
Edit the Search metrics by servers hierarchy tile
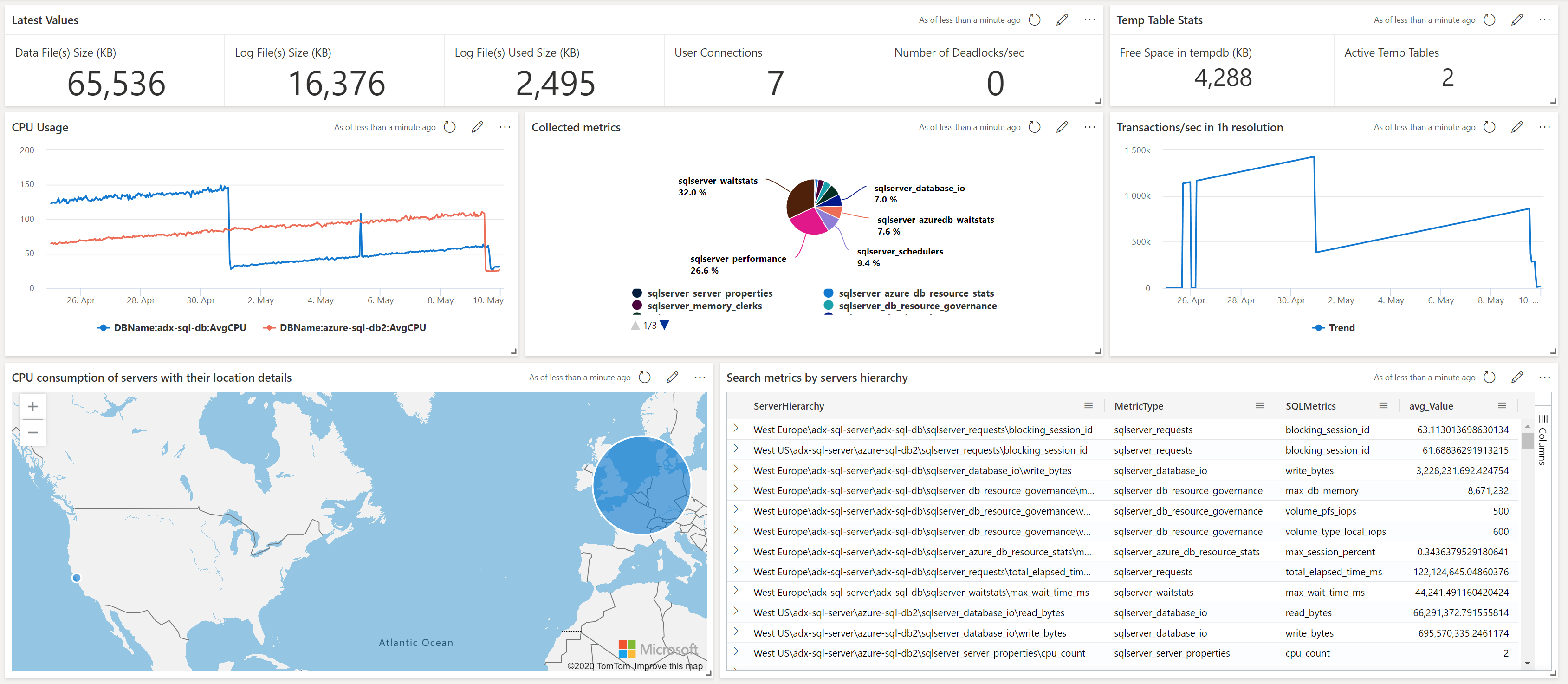click(1517, 378)
